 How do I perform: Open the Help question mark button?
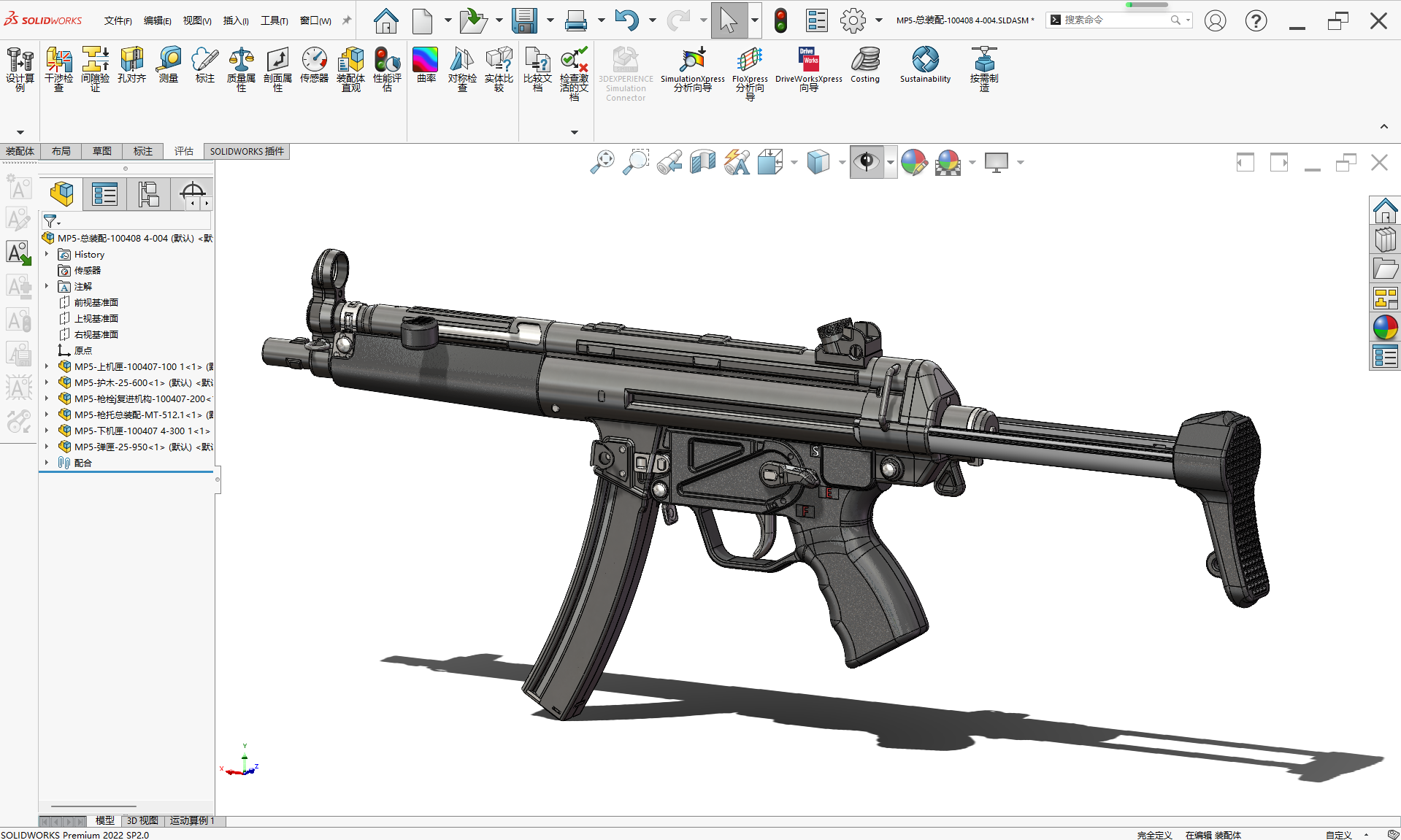point(1256,20)
